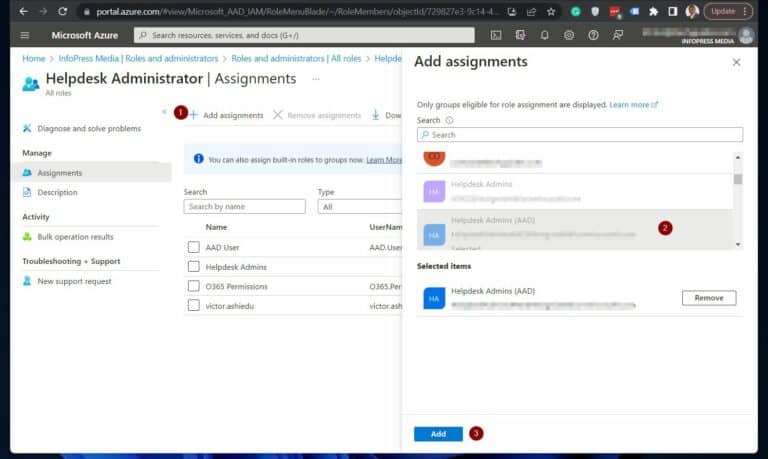Click the Microsoft Azure logo text

point(84,35)
